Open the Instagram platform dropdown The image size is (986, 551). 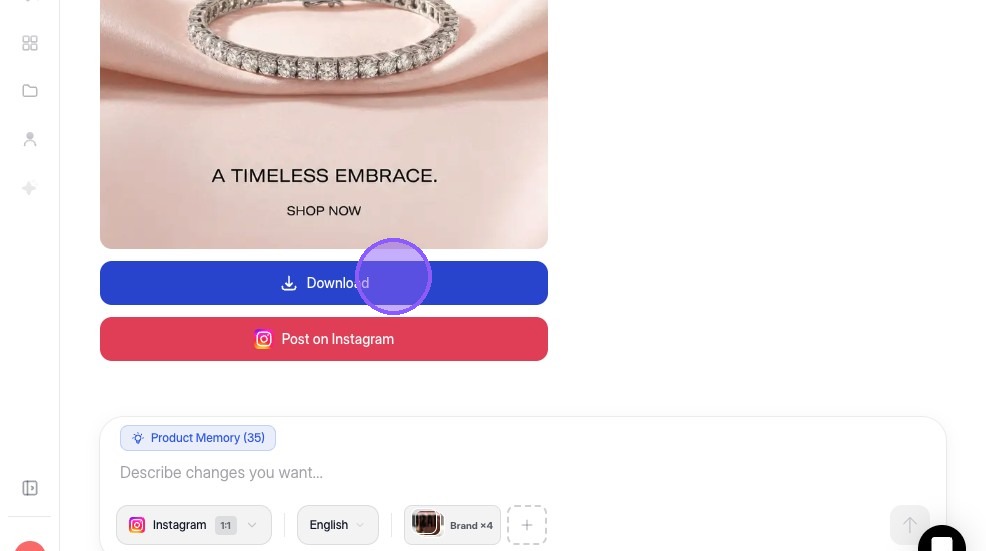(x=194, y=525)
